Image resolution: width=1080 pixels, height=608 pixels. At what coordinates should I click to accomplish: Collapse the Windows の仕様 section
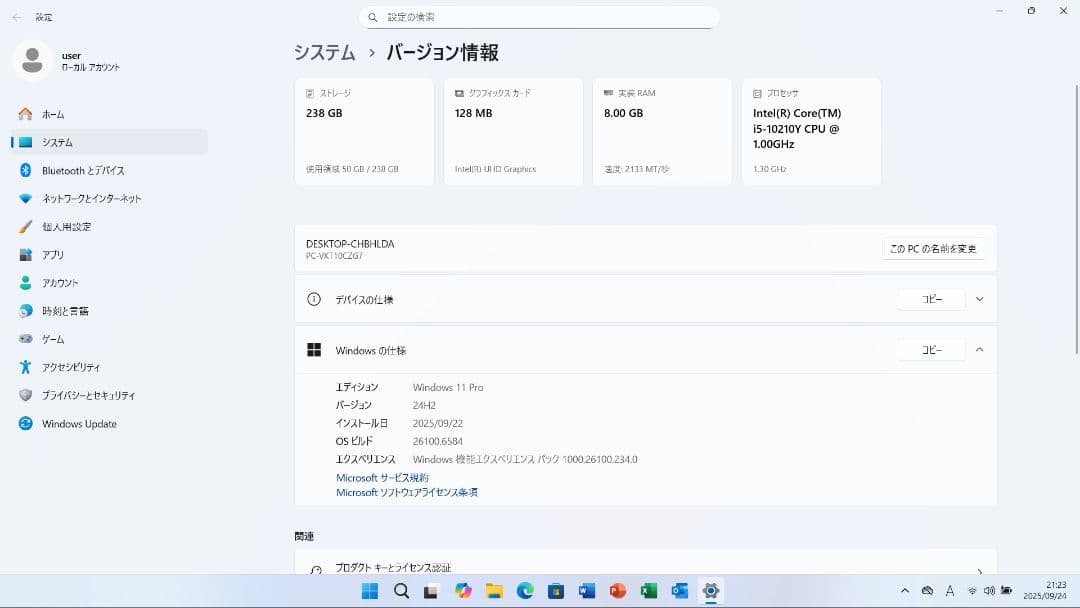click(978, 350)
